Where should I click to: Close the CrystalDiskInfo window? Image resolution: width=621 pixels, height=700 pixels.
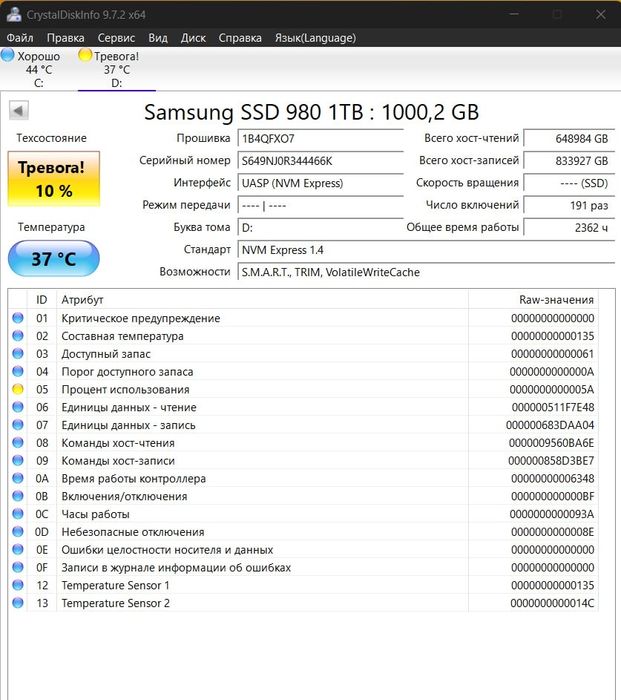(601, 14)
